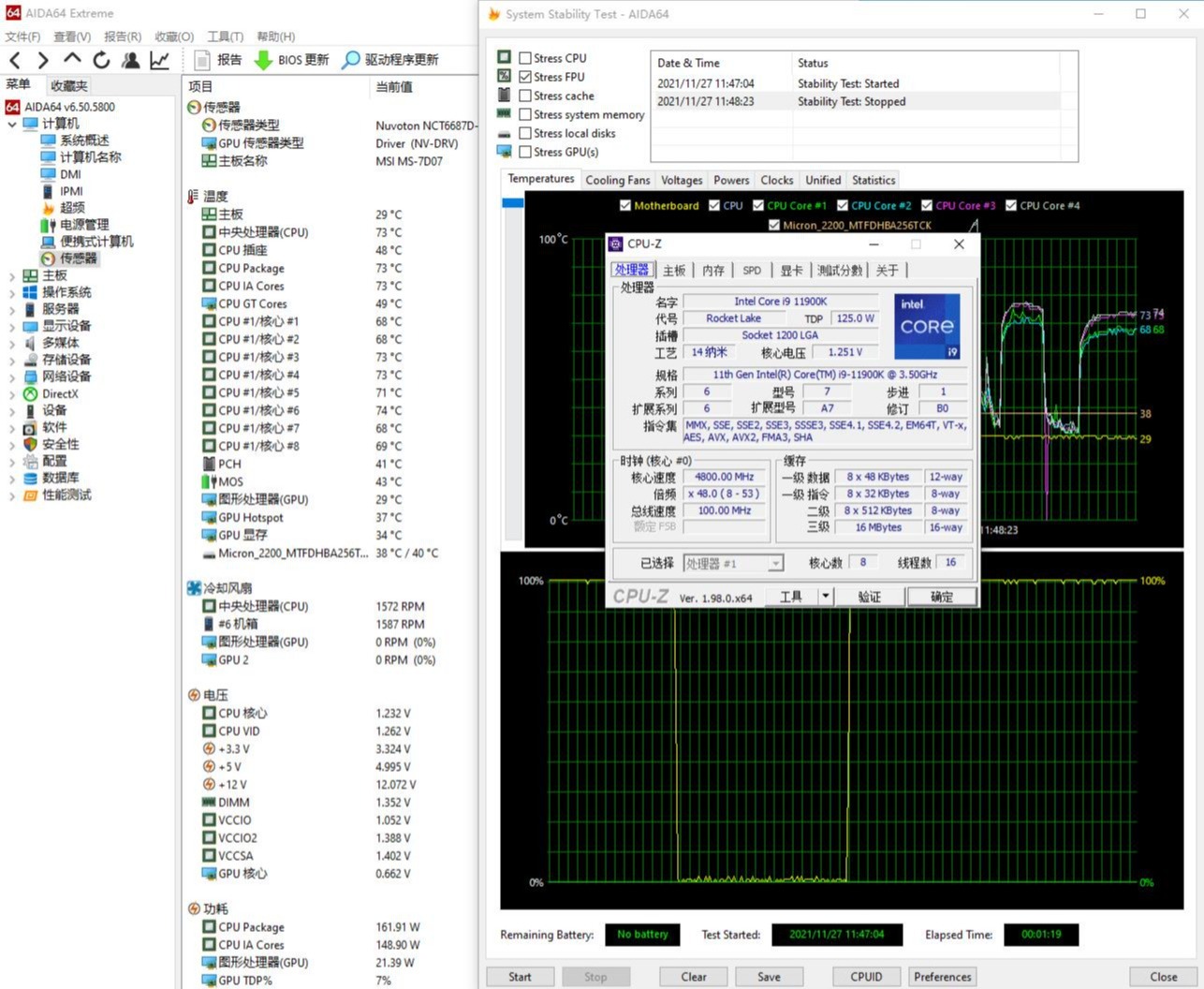Enable the Stress GPU(s) checkbox
The image size is (1204, 989).
pyautogui.click(x=525, y=152)
